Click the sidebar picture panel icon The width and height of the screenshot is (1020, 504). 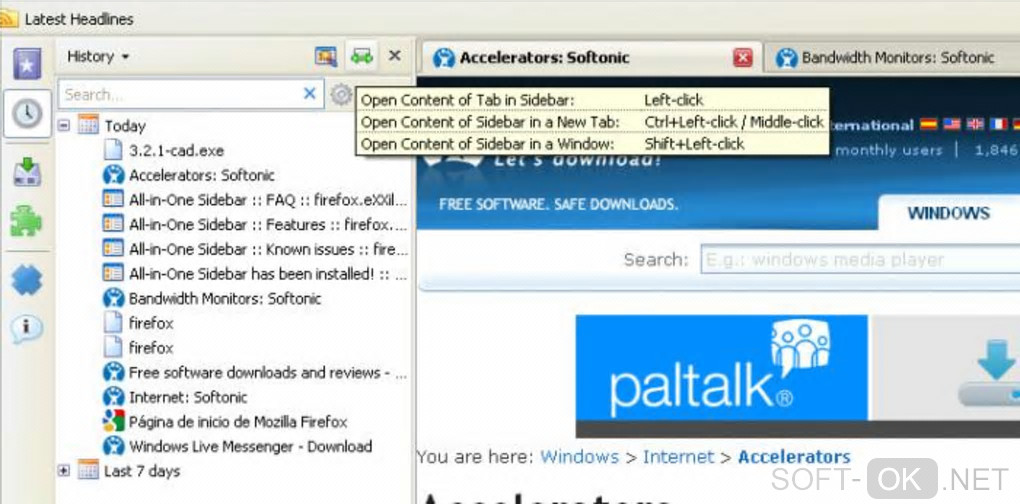[326, 57]
